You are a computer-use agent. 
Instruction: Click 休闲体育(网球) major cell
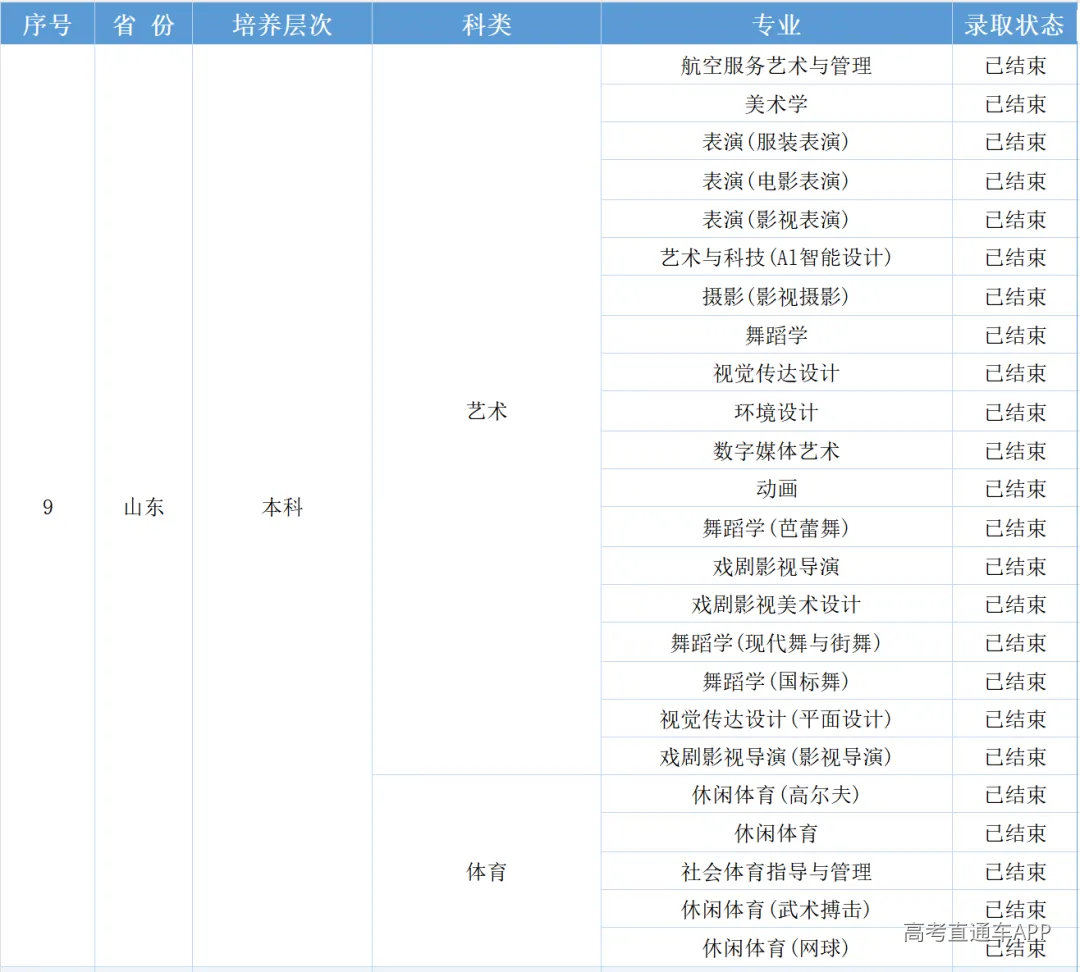pyautogui.click(x=776, y=949)
